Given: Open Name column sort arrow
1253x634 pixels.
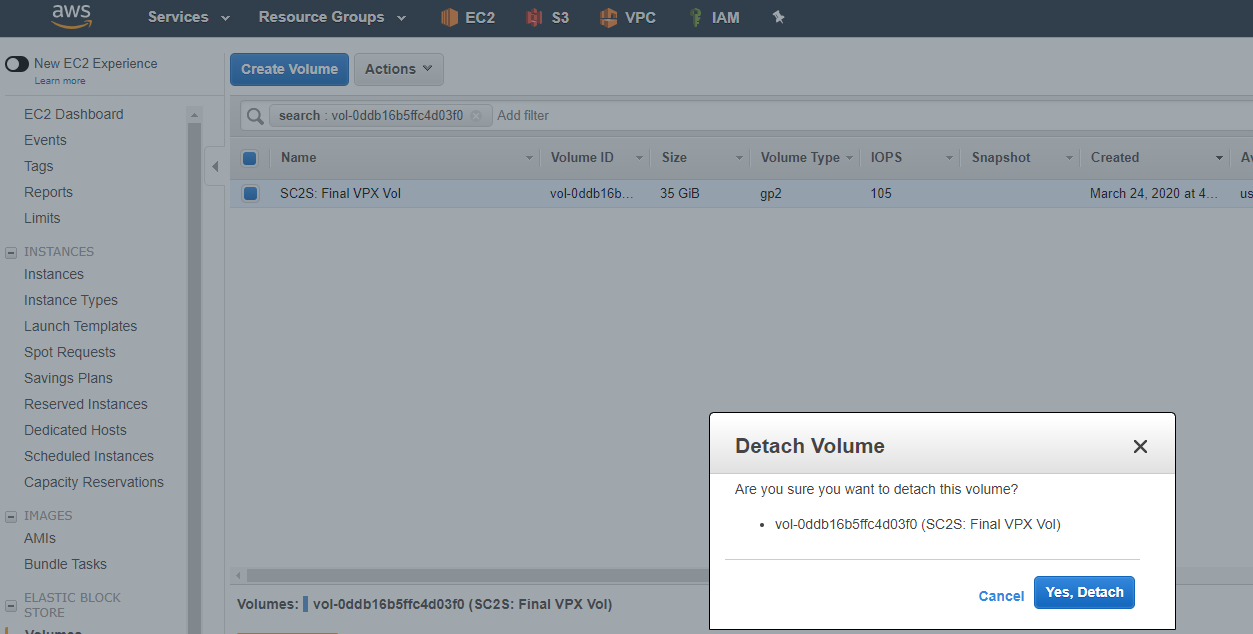Looking at the screenshot, I should (x=530, y=158).
